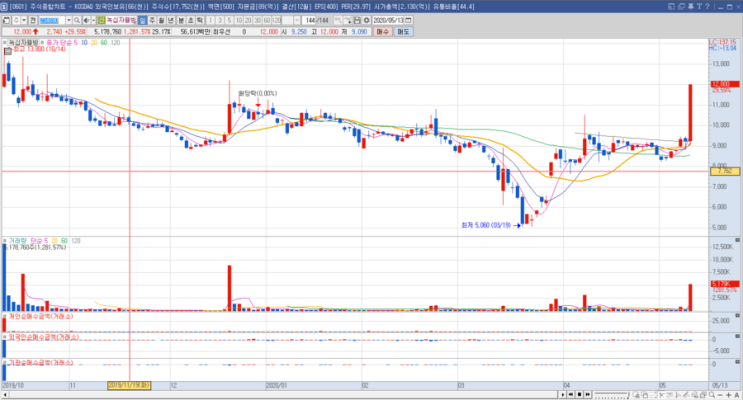Select the daily (일) period button
Screen dimensions: 743x400
142,20
